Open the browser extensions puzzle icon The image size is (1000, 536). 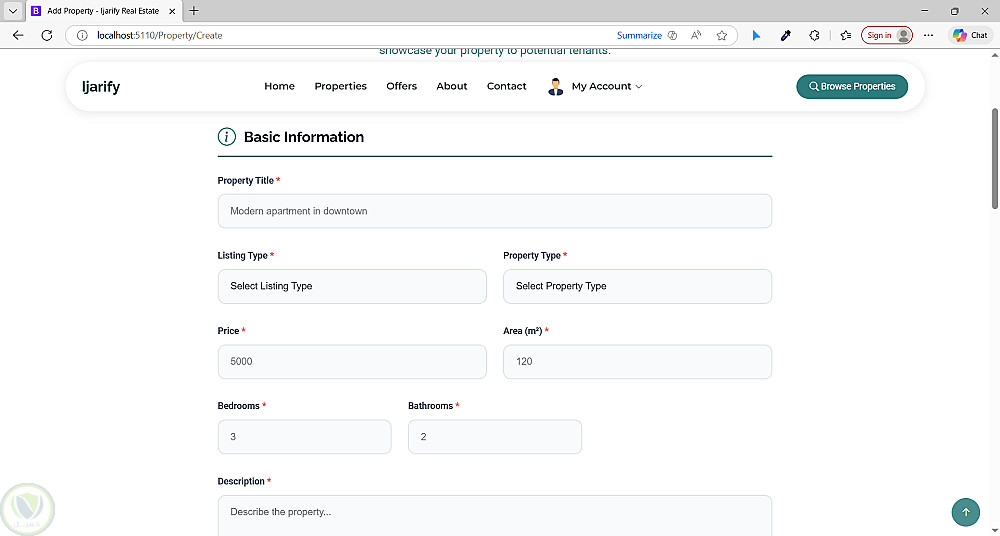(x=815, y=35)
